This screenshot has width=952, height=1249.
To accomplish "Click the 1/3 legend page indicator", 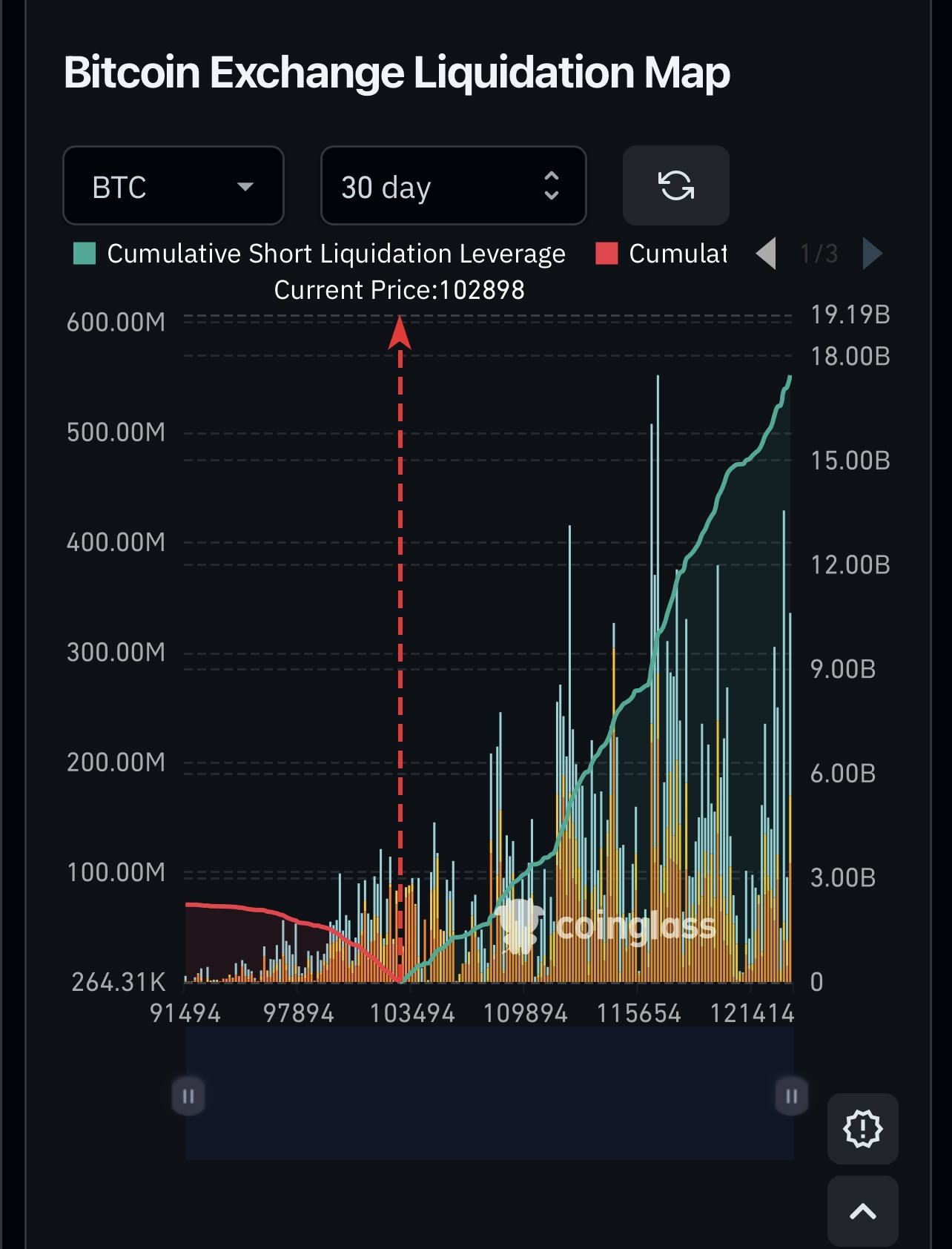I will 819,254.
